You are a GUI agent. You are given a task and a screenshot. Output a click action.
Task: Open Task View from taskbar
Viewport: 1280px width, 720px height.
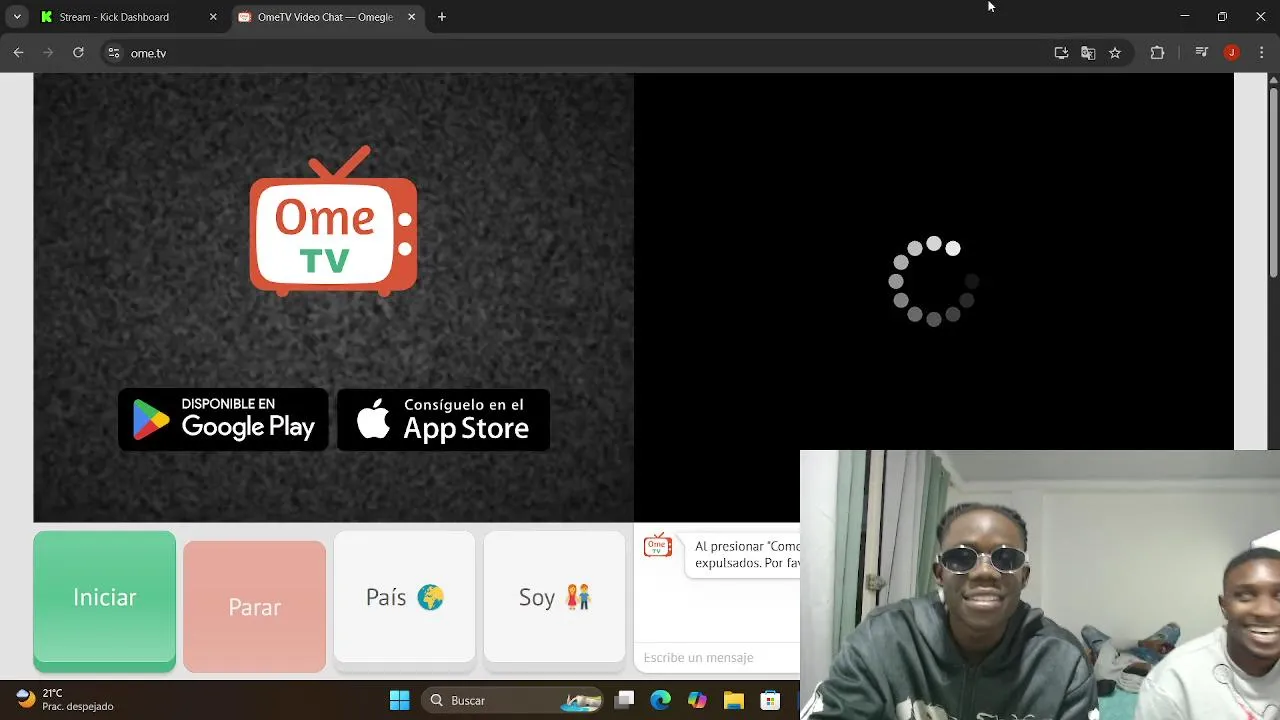coord(625,700)
